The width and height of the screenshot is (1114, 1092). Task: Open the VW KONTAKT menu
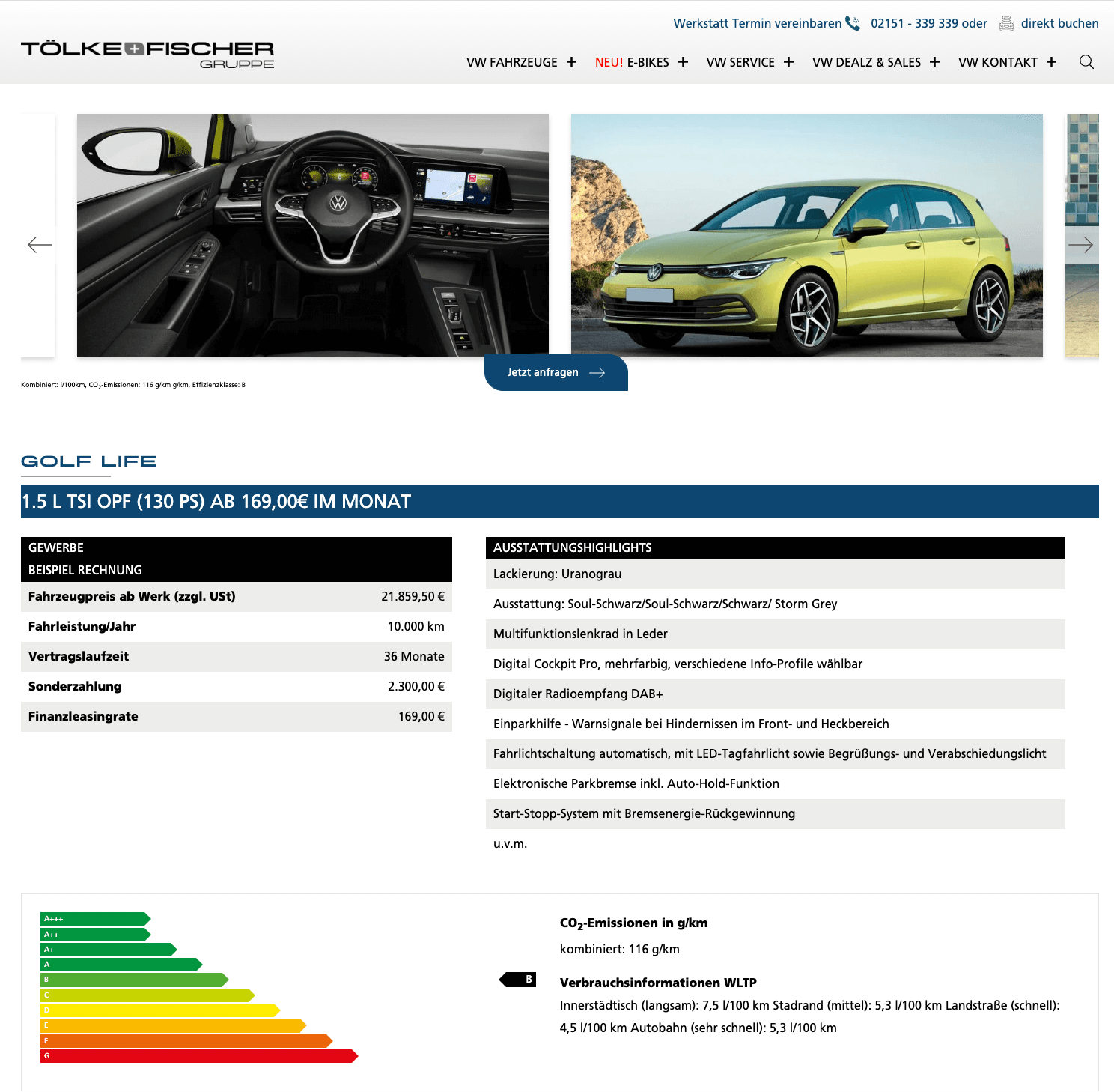click(x=998, y=62)
